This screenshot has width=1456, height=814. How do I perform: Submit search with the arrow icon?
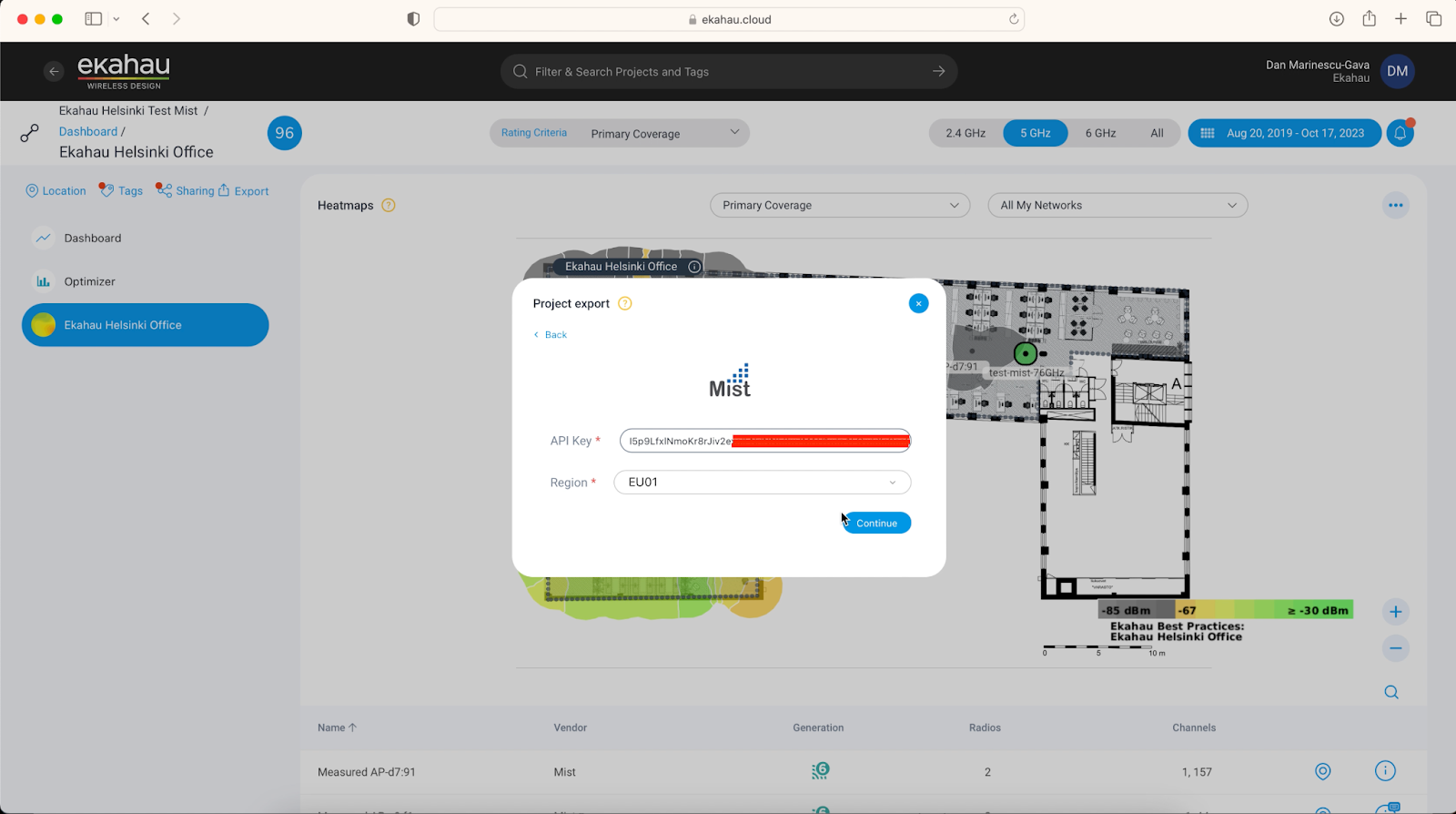(938, 71)
